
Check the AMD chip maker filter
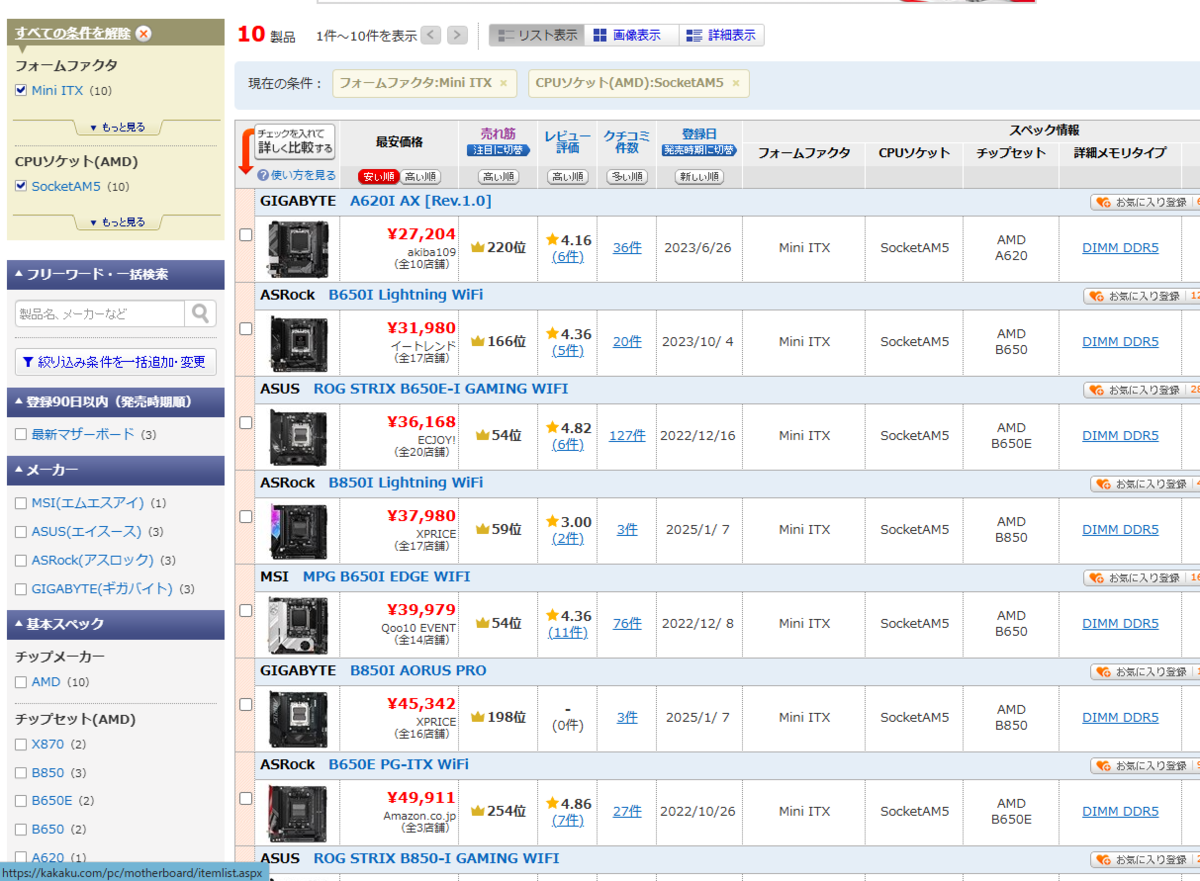(21, 682)
